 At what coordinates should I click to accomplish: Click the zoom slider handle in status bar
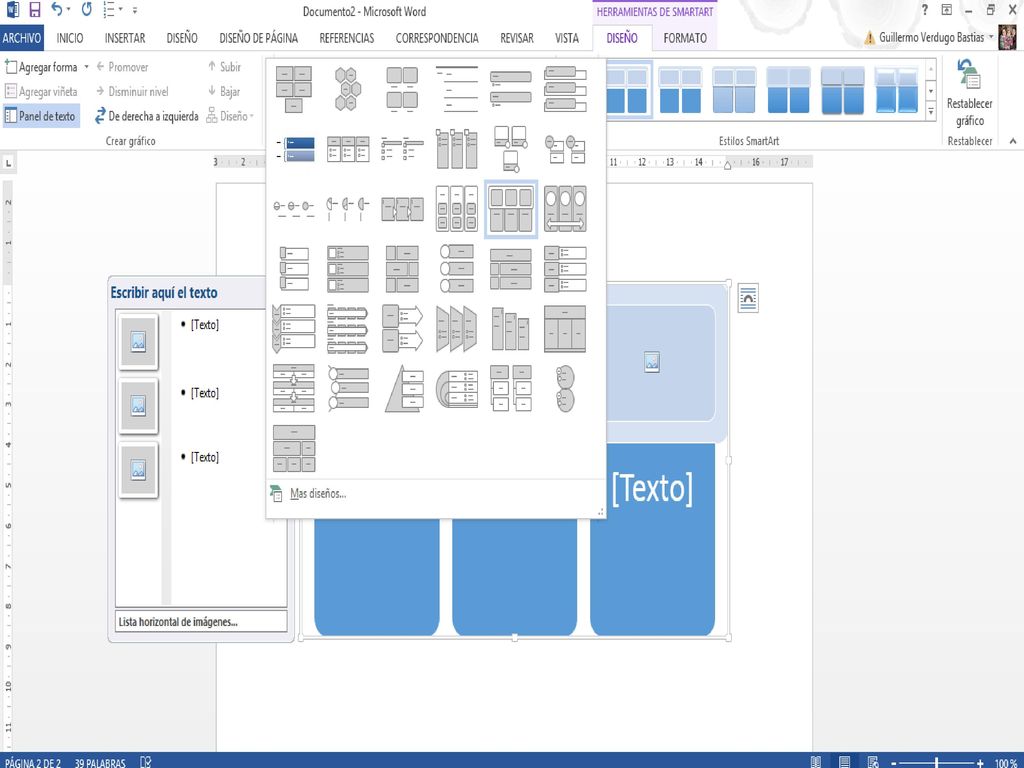[x=936, y=762]
